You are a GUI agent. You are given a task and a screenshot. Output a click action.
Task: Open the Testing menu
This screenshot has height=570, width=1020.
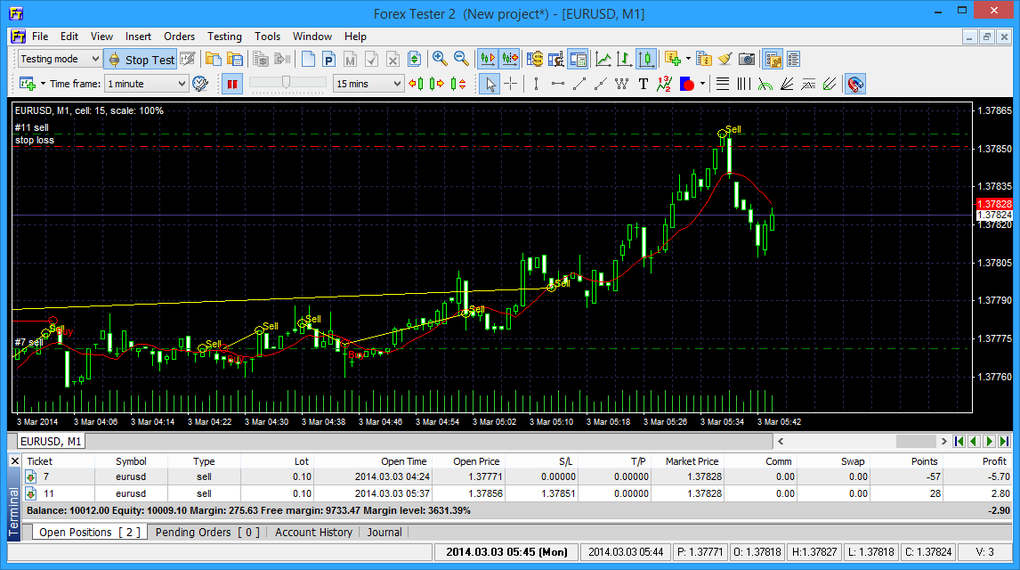pyautogui.click(x=224, y=36)
